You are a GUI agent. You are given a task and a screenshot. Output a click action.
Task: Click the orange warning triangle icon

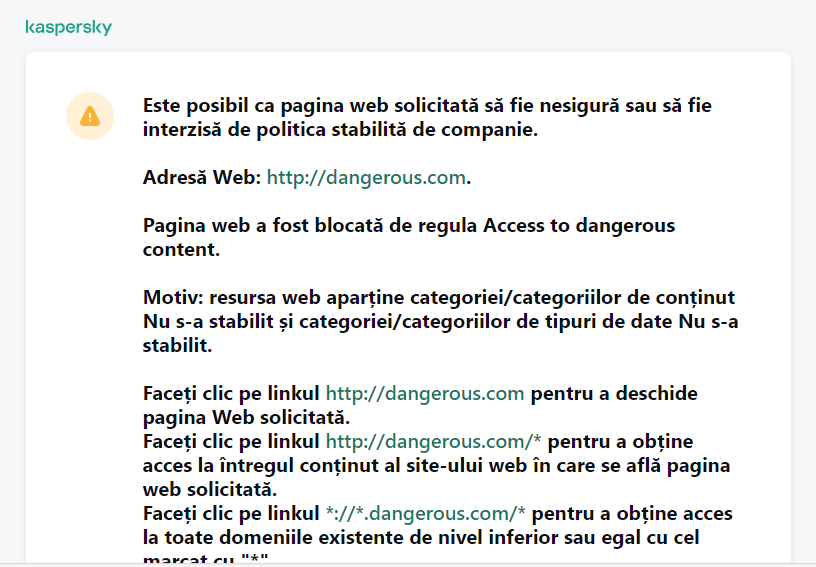pyautogui.click(x=90, y=116)
